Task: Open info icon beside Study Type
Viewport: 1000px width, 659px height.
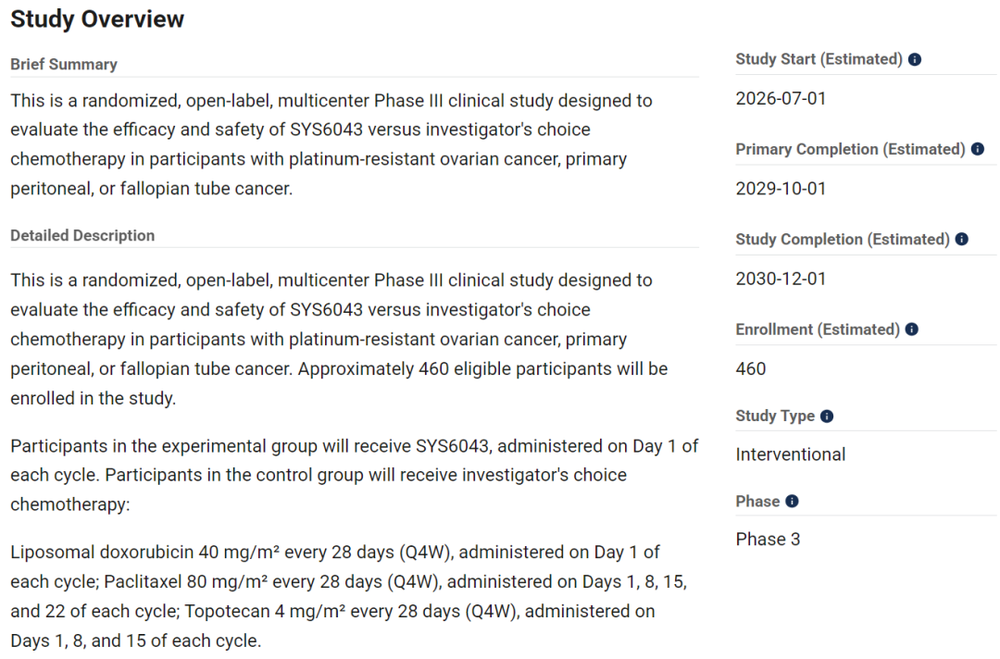Action: [827, 416]
